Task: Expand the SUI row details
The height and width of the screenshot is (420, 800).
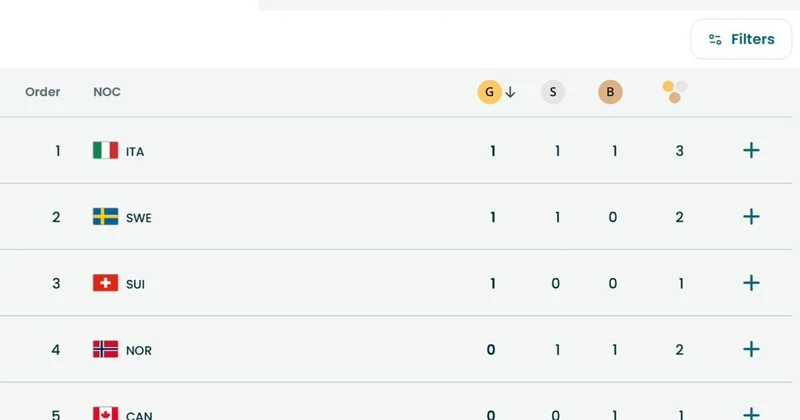Action: (752, 283)
